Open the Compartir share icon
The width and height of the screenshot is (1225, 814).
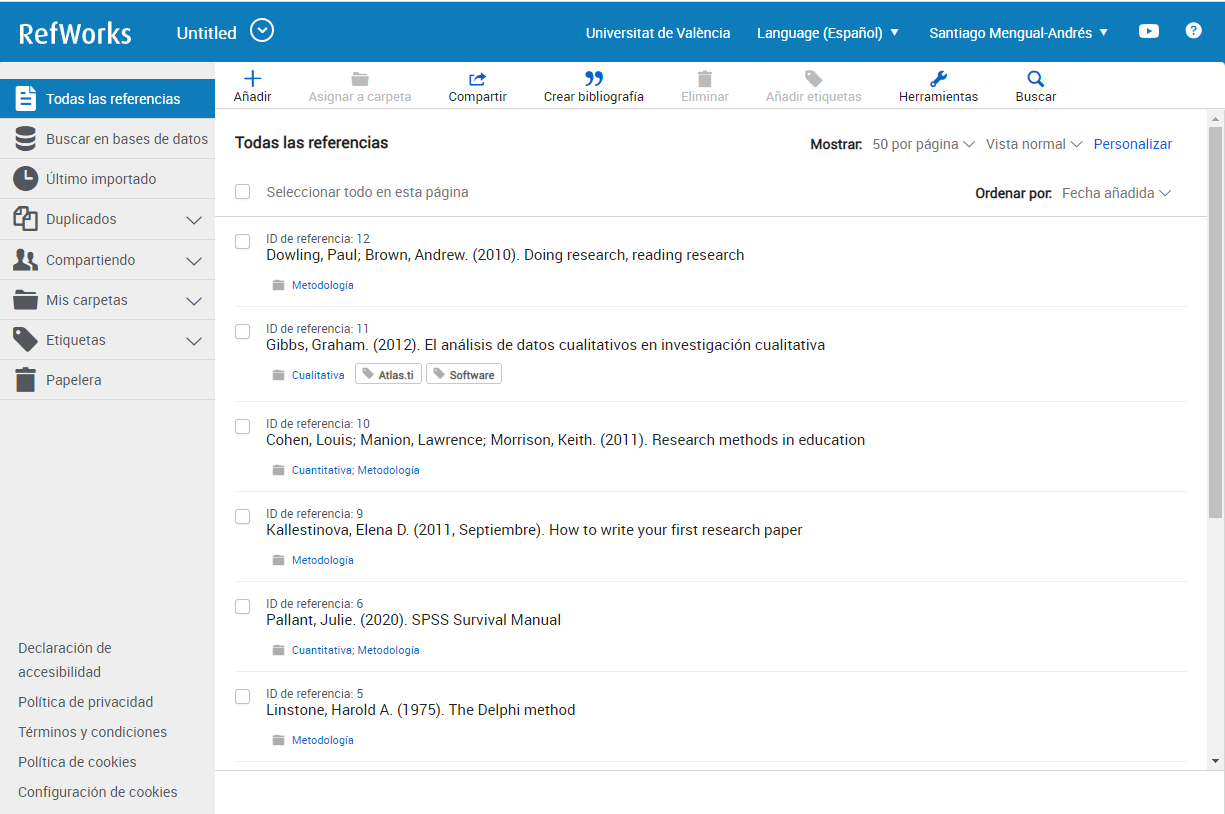click(x=477, y=79)
